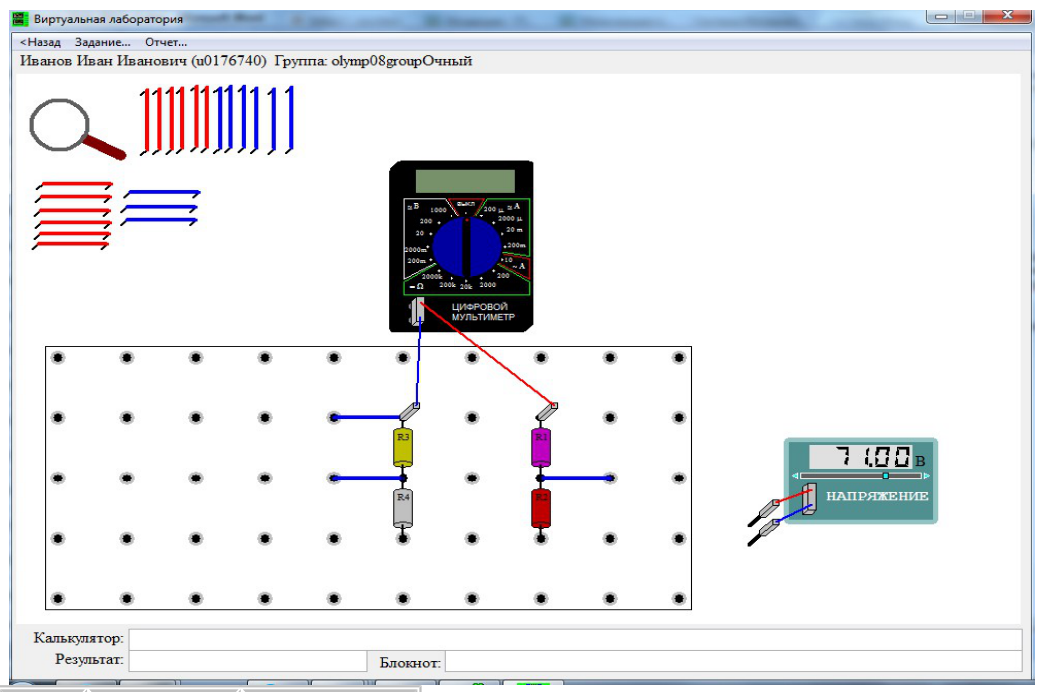Click the red R2 resistor

click(x=541, y=508)
